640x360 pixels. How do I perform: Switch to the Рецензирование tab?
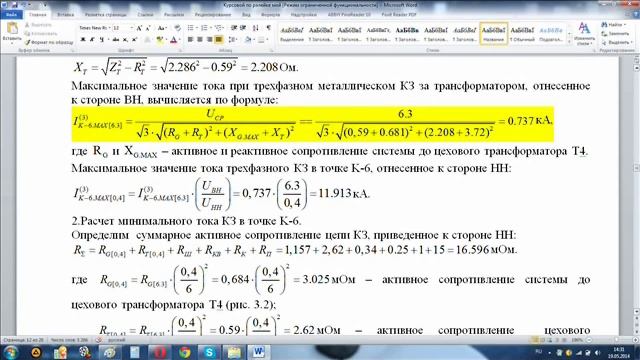point(213,15)
